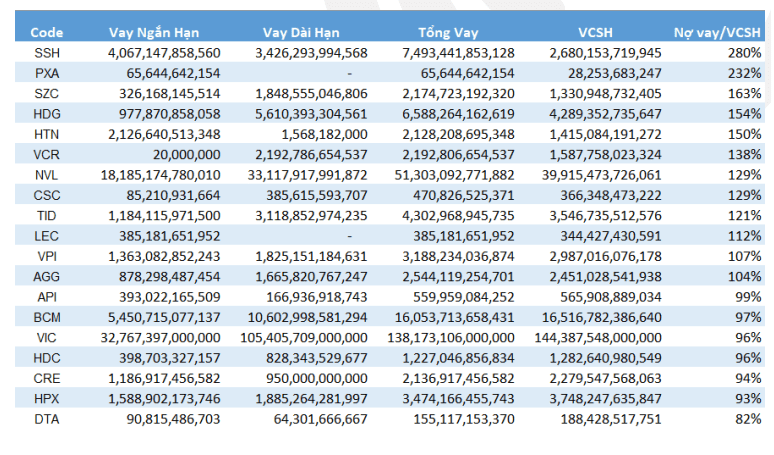
Task: Select value 6,588,264,162,619 in HDG row
Action: click(459, 114)
